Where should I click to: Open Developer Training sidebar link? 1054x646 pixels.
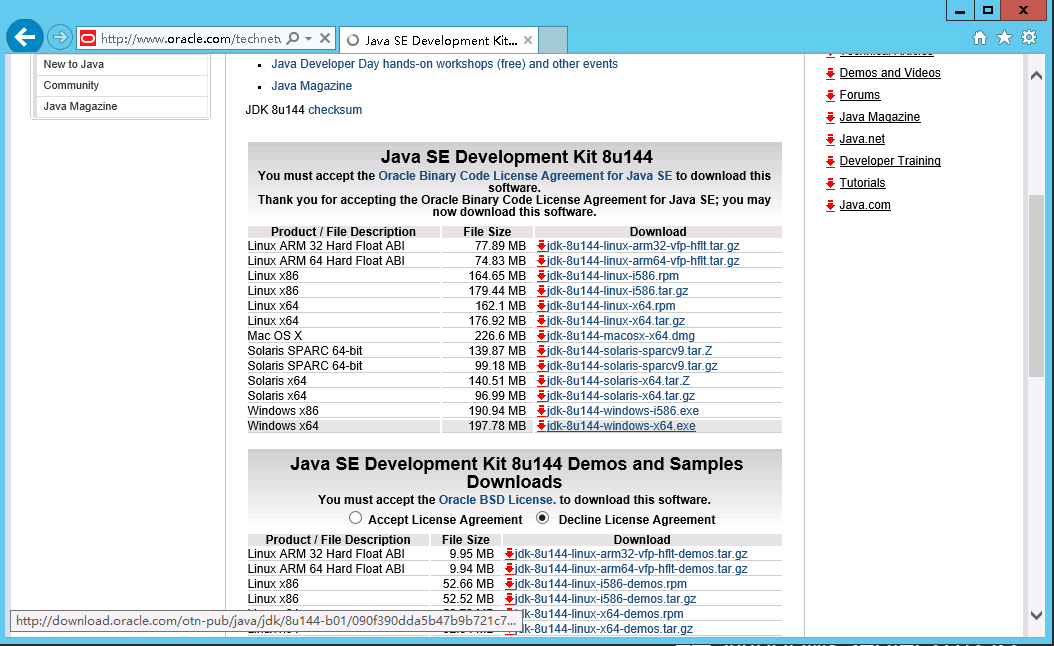click(x=890, y=161)
